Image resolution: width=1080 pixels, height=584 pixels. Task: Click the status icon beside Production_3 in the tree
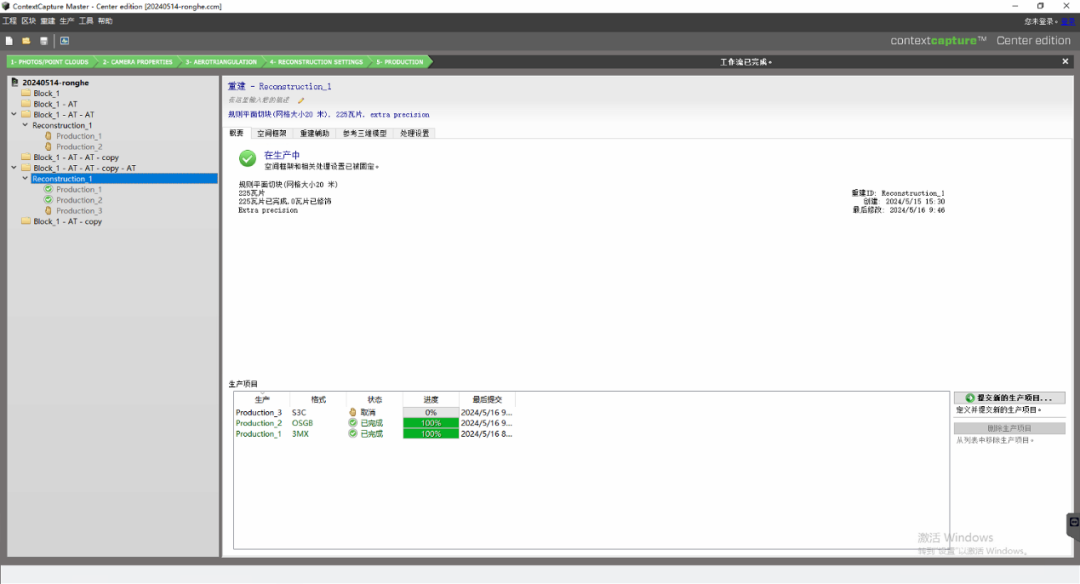click(x=48, y=211)
